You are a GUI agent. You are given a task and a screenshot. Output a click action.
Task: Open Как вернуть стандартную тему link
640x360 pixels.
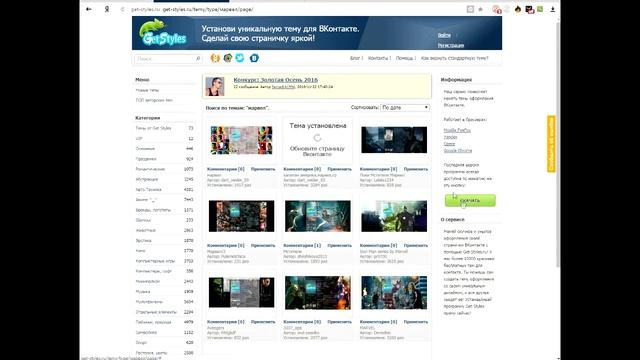[x=454, y=58]
